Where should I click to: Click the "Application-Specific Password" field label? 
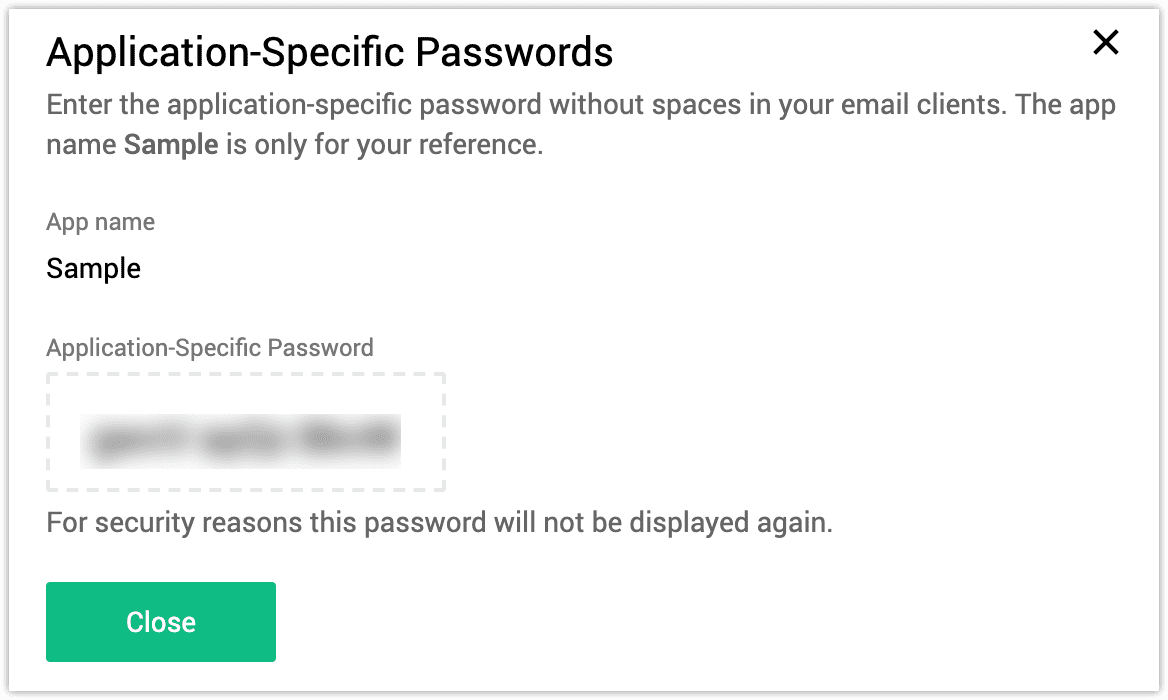210,348
